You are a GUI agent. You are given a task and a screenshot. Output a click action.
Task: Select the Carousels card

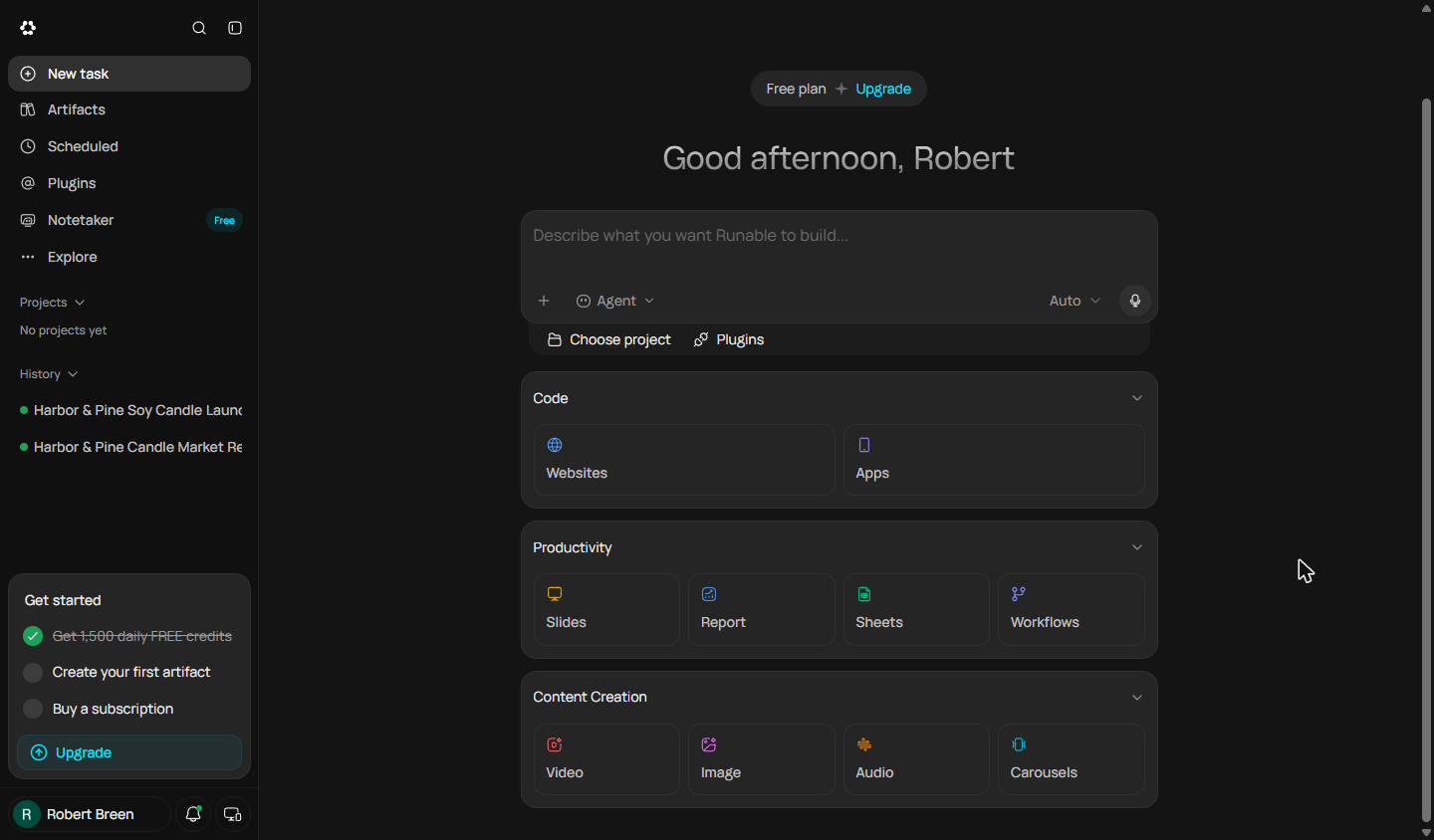coord(1072,759)
